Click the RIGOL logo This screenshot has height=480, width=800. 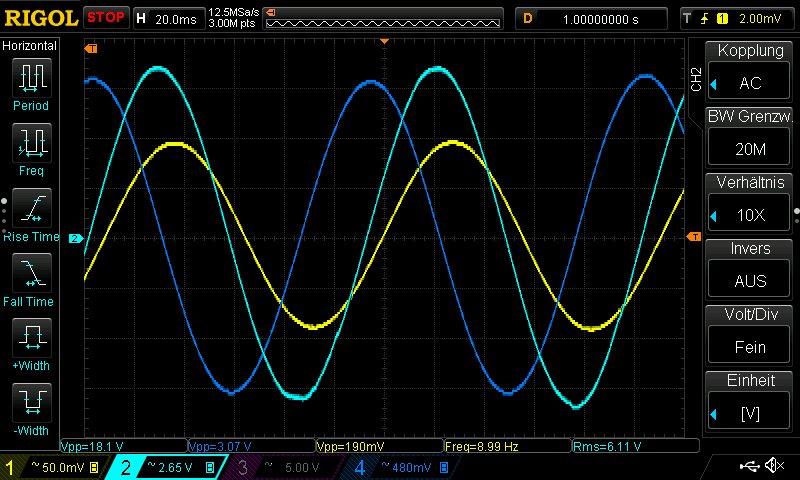[x=41, y=18]
